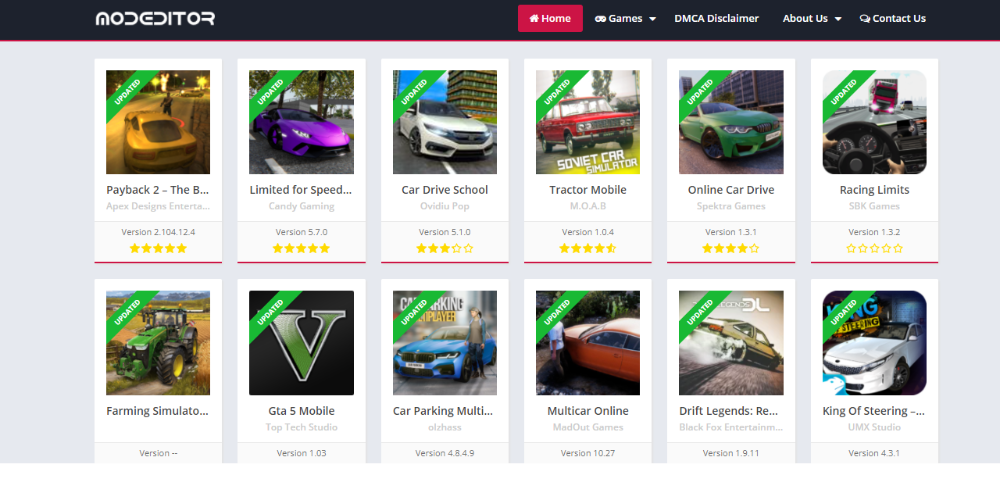Select the Limited for Speed purple car thumbnail
1000x486 pixels.
click(x=301, y=122)
